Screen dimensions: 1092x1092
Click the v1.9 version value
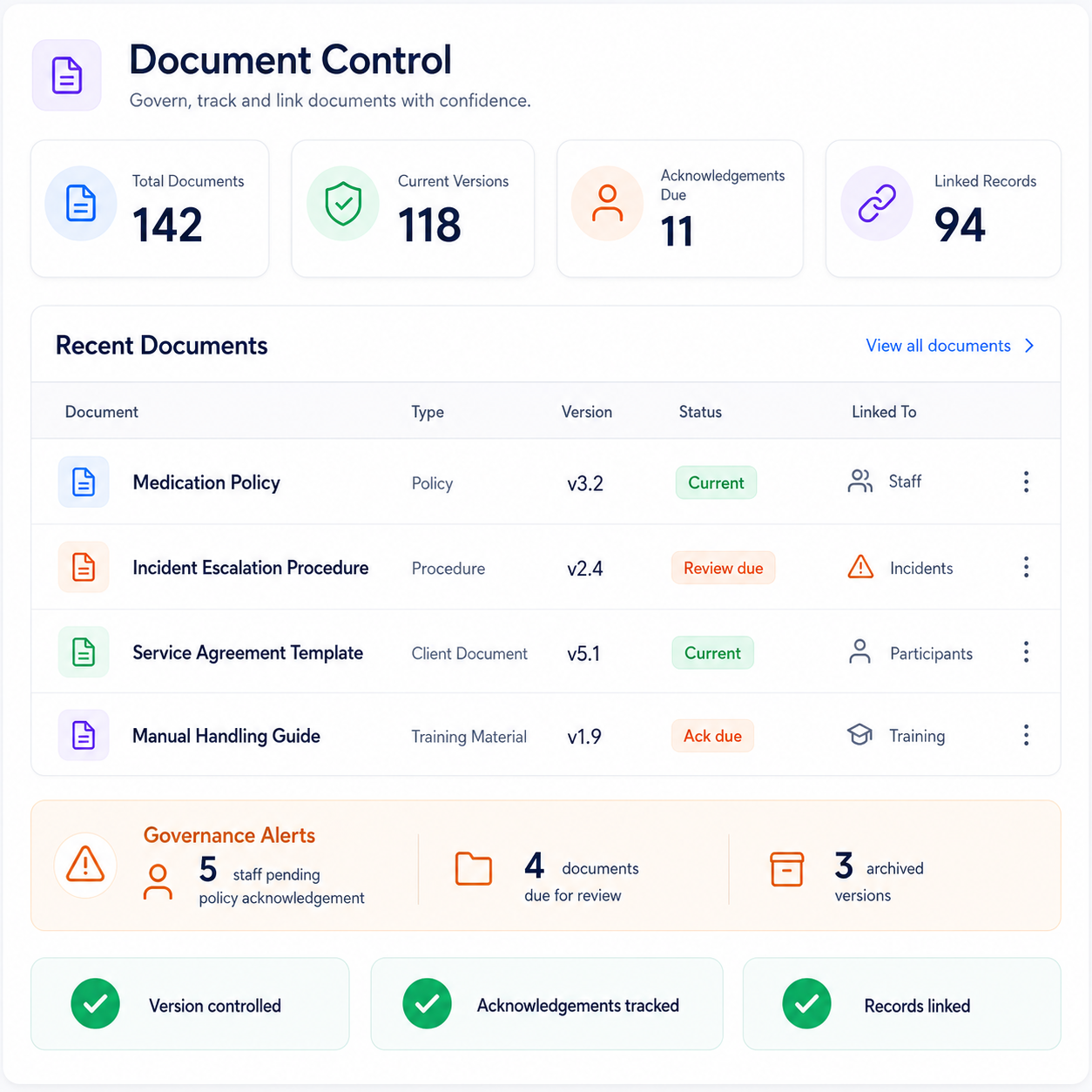[584, 737]
